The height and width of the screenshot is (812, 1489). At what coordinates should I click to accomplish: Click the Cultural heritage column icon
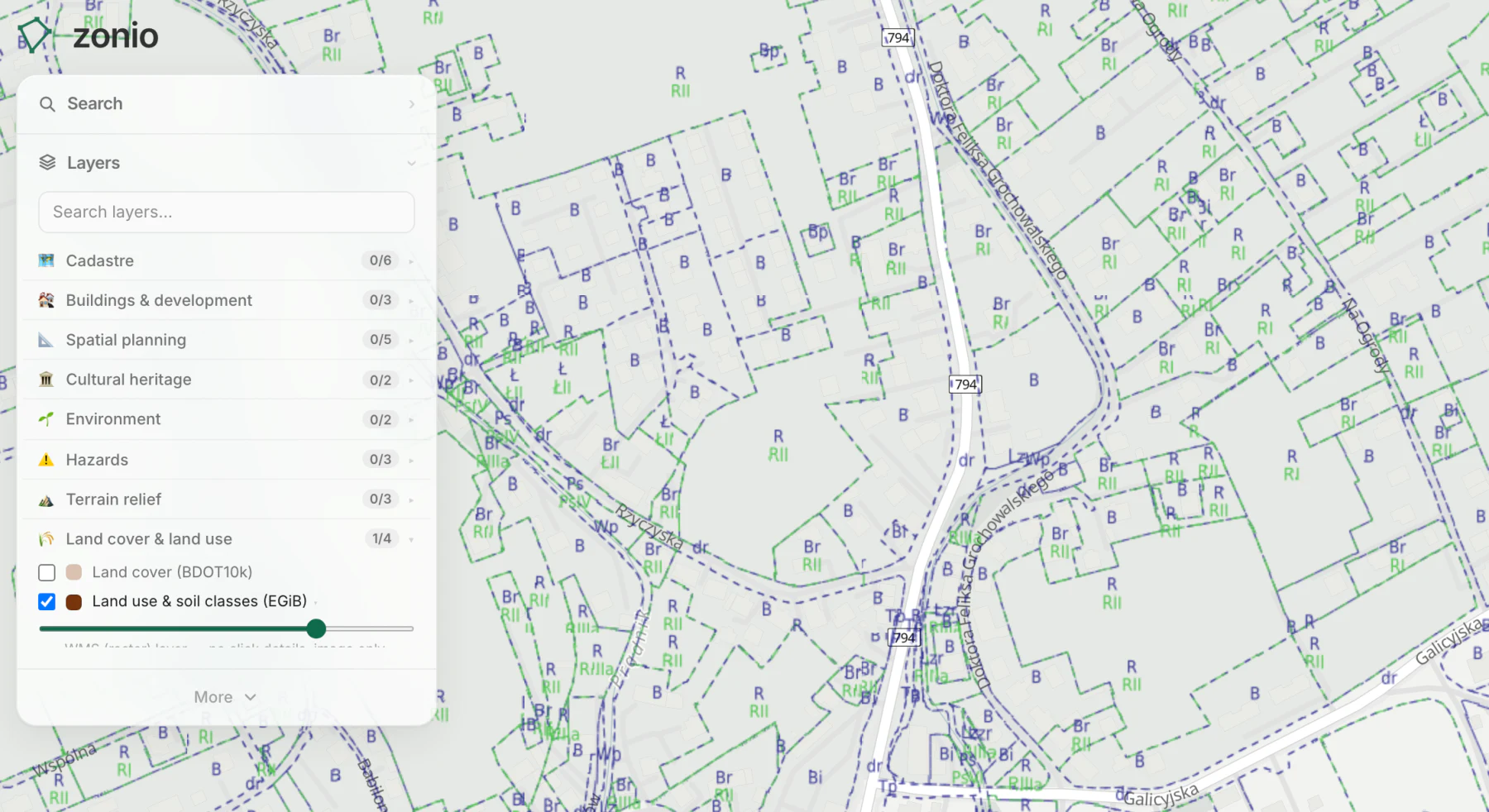[46, 380]
